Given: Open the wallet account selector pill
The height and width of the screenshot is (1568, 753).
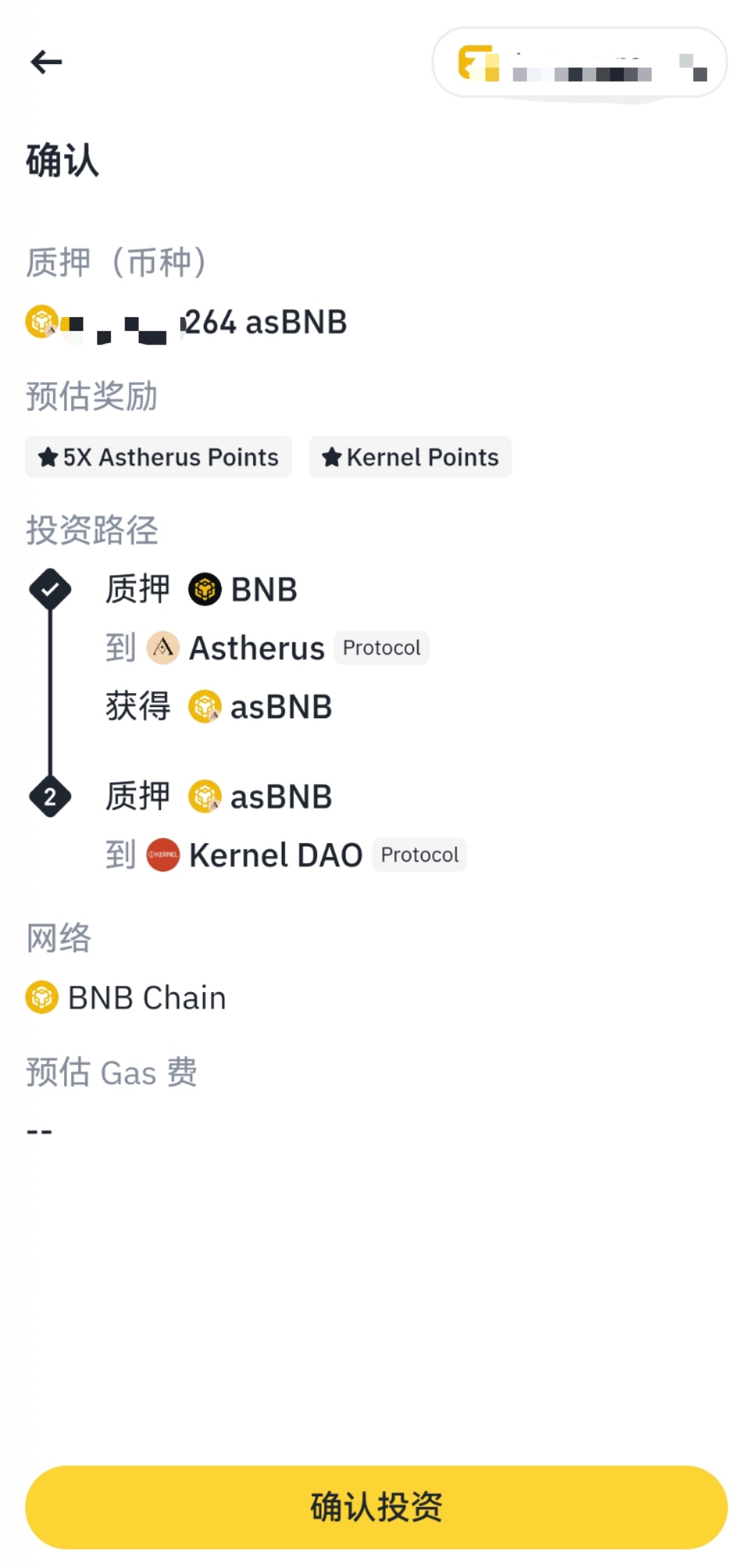Looking at the screenshot, I should coord(579,63).
